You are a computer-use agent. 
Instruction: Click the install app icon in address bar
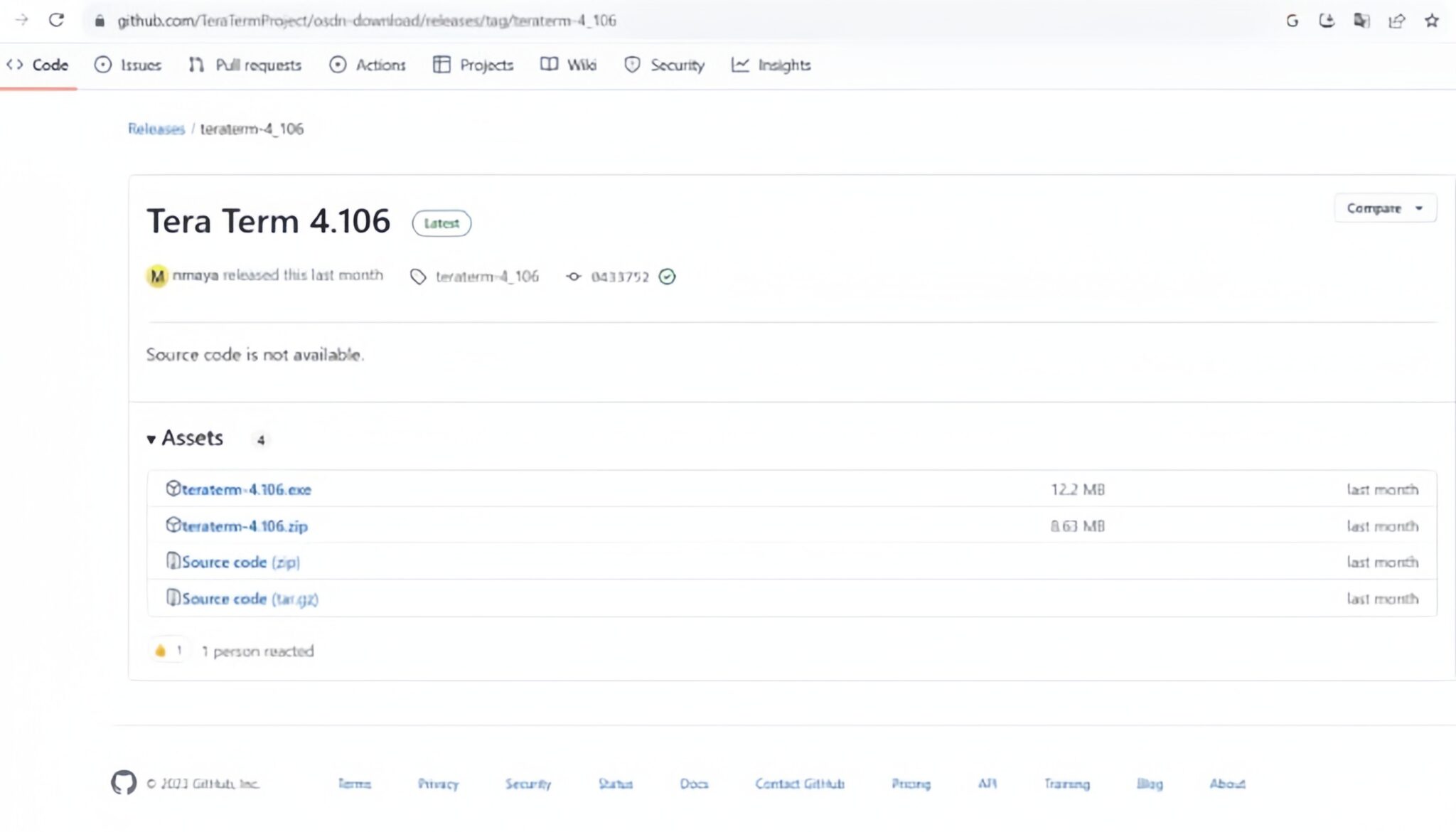[1327, 21]
